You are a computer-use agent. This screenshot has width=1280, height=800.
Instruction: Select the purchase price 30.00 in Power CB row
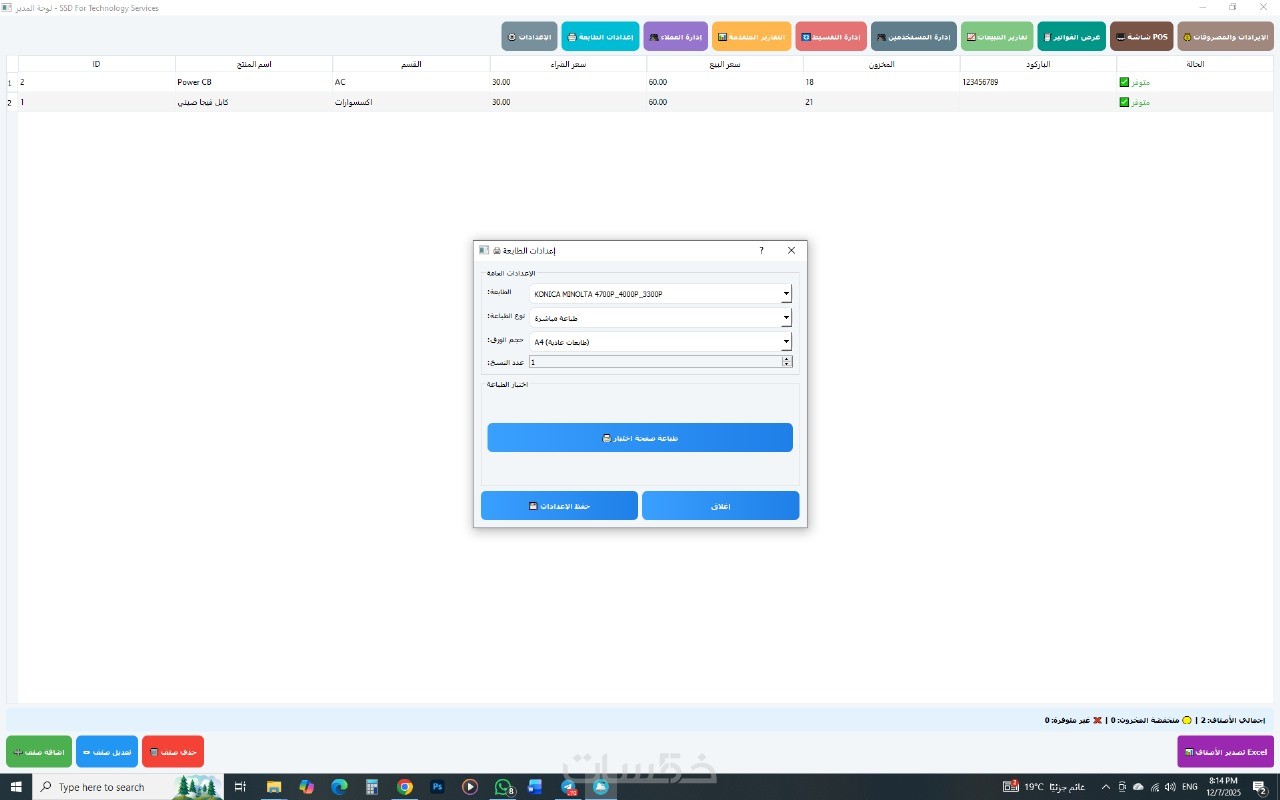568,82
